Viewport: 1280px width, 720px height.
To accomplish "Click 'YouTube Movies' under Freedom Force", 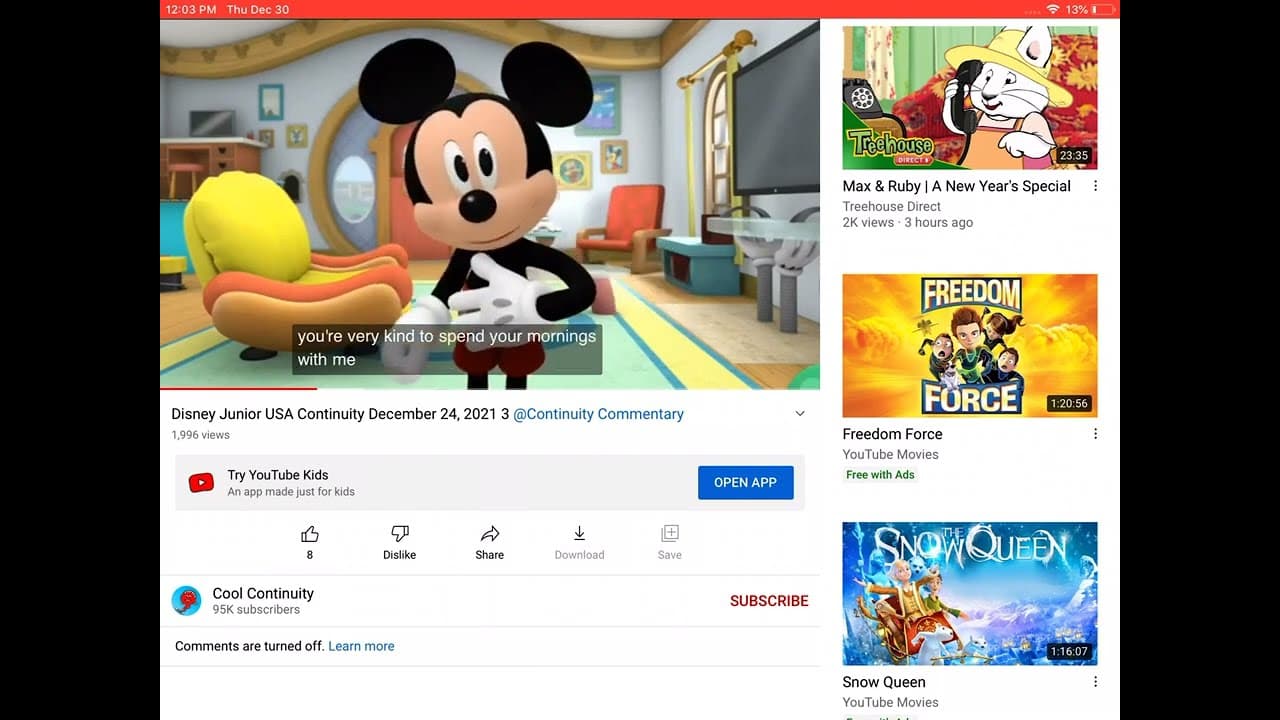I will (890, 454).
